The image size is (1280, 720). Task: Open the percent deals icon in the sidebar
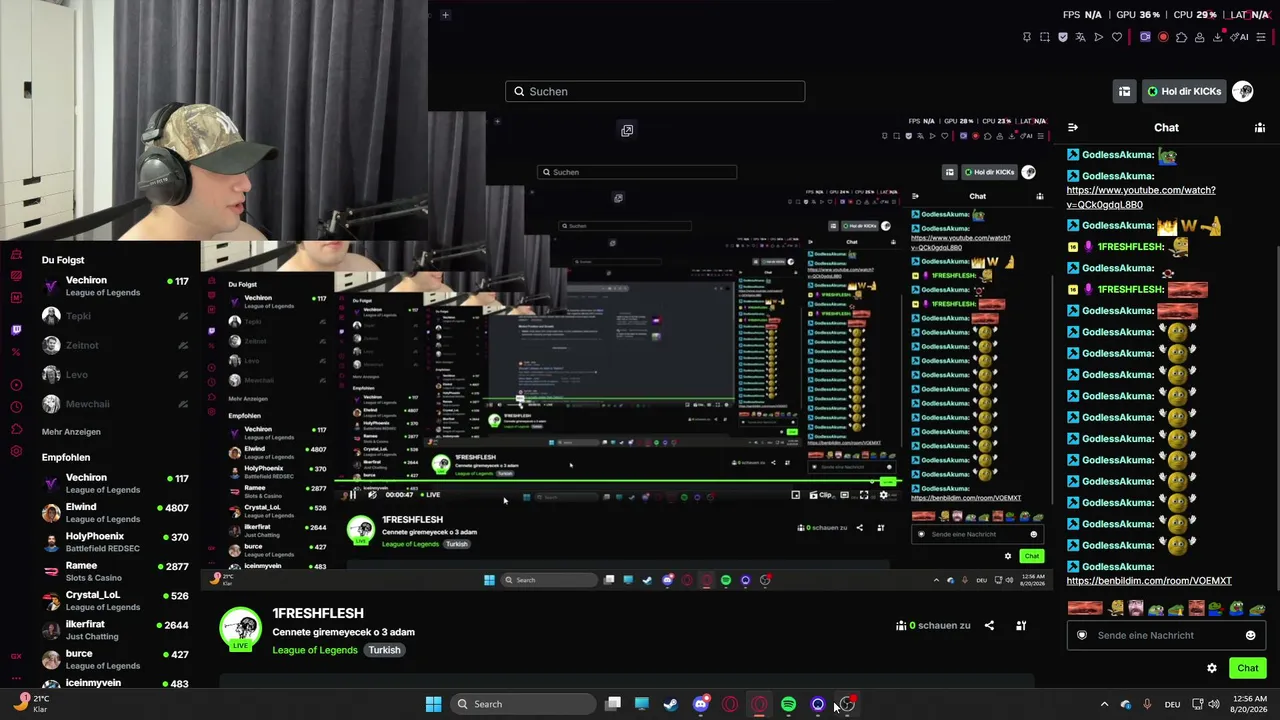[16, 352]
